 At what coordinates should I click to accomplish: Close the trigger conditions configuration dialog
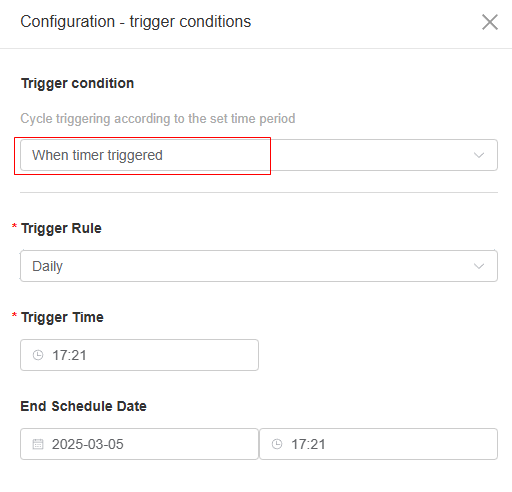490,22
